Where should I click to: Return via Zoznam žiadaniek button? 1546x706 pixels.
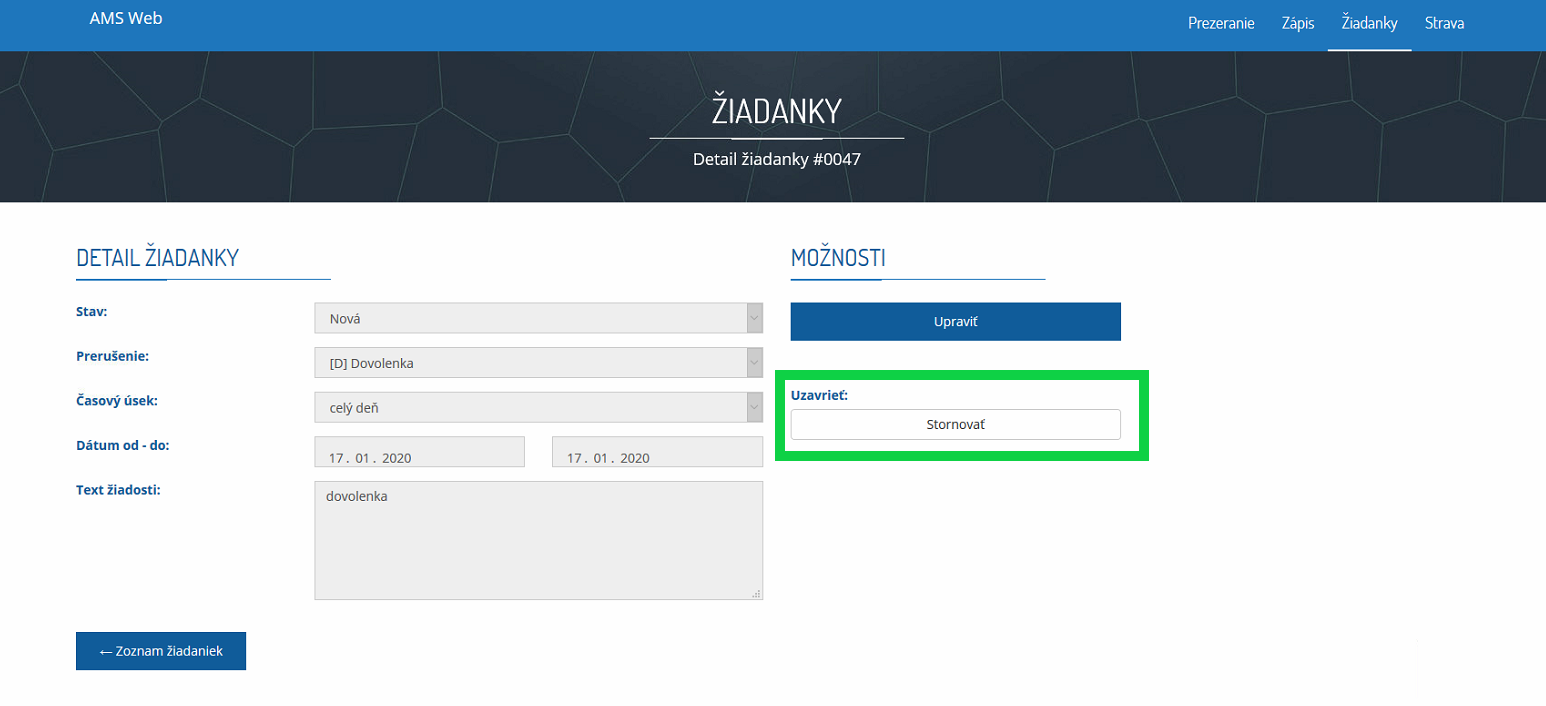(161, 651)
